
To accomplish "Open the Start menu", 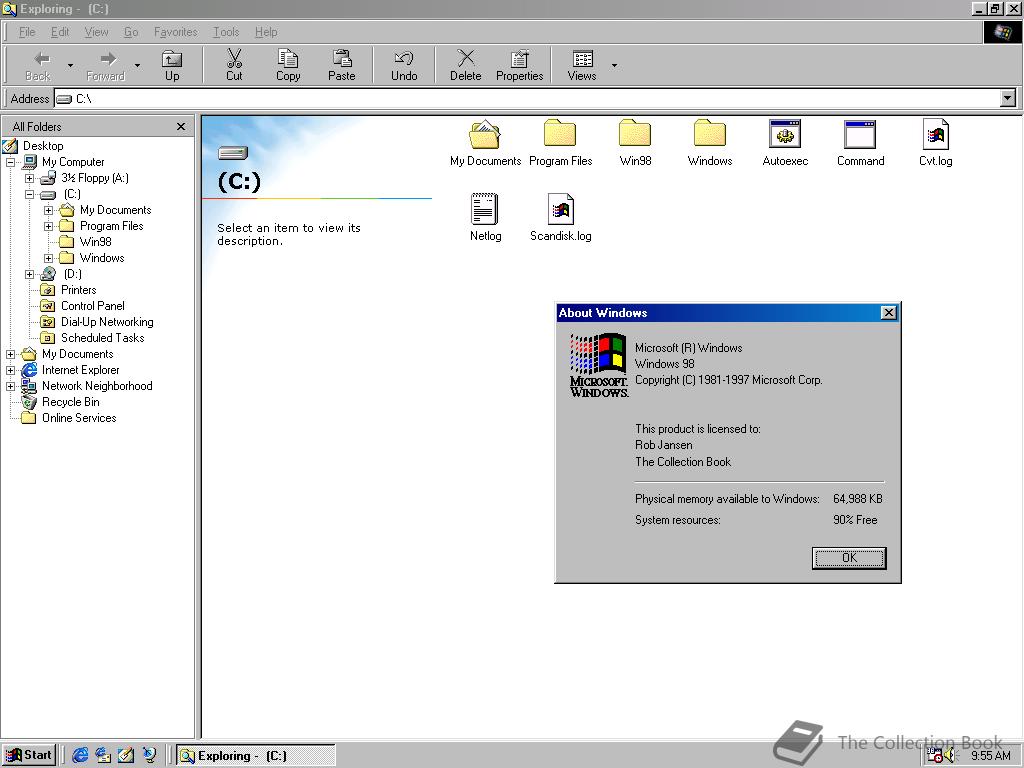I will coord(29,756).
